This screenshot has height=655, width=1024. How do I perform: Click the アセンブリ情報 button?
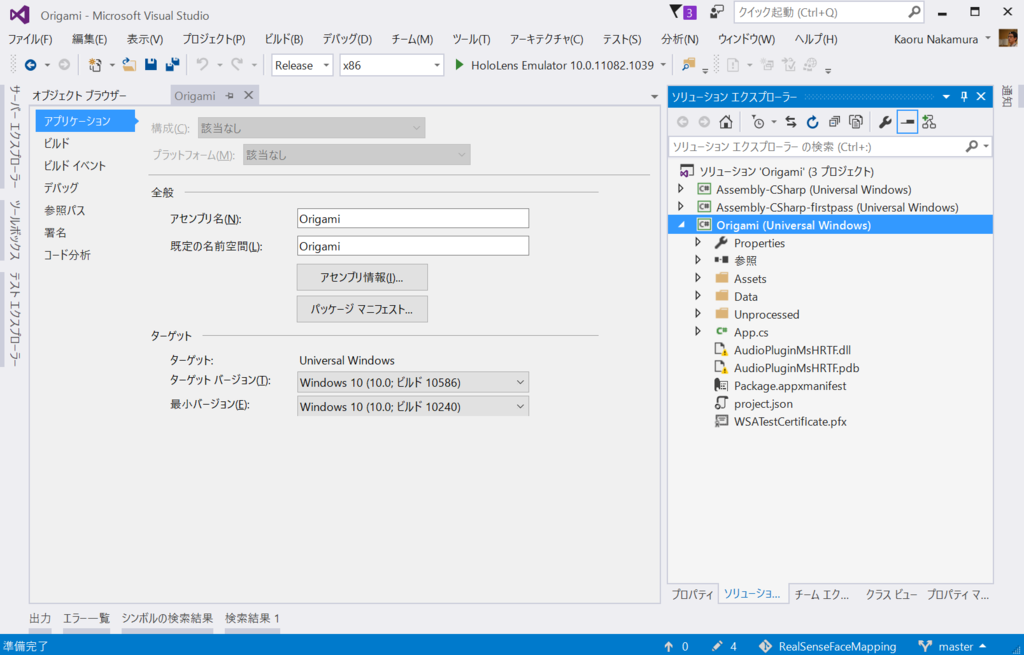pos(362,278)
